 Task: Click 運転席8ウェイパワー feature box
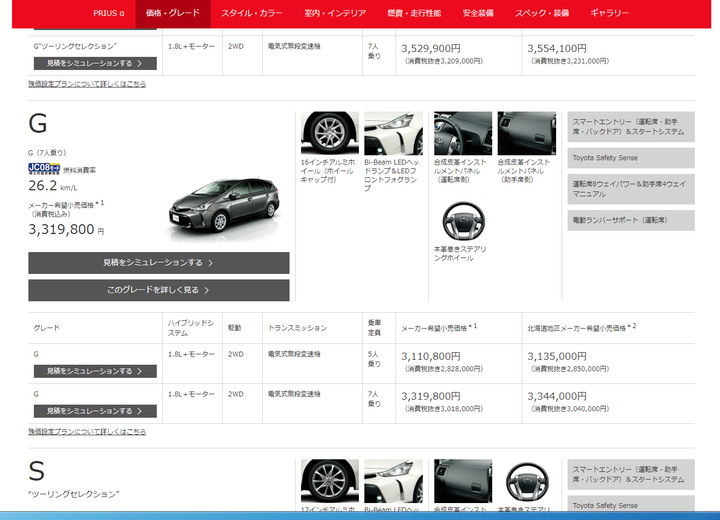631,189
